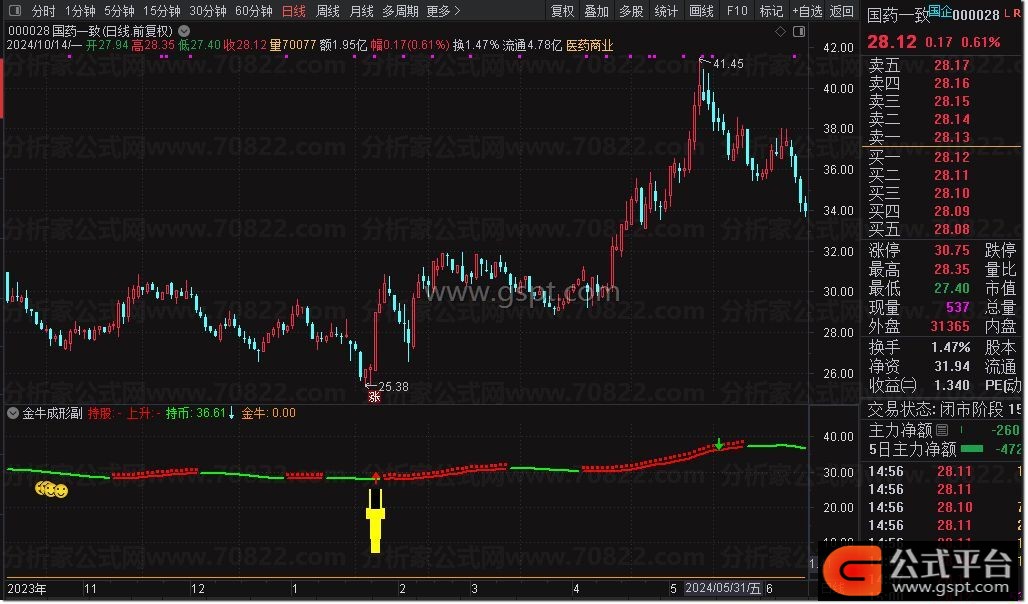Click the 2024/05/31 date marker on timeline
Screen dimensions: 1028x604
[722, 588]
